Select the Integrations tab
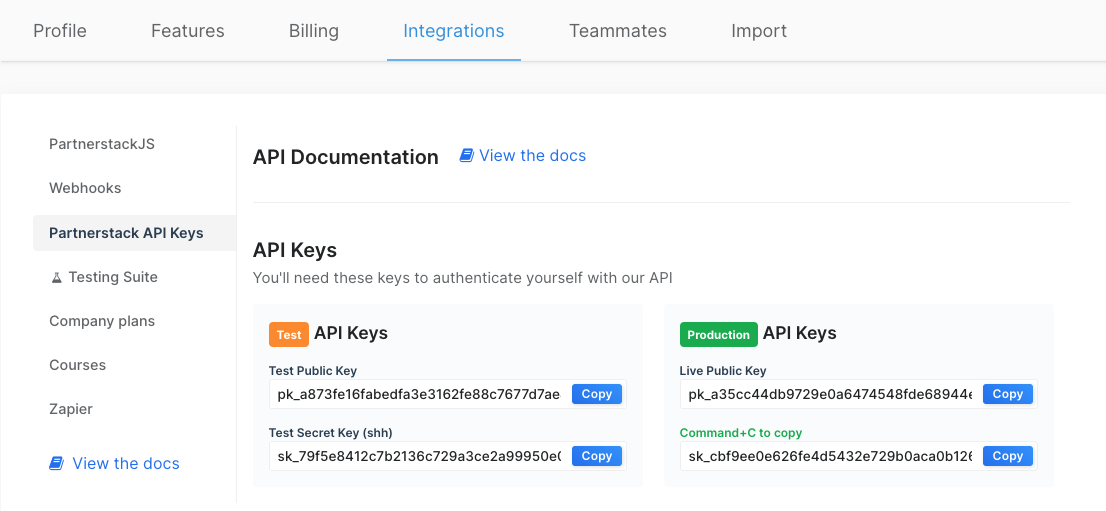The width and height of the screenshot is (1106, 511). click(x=454, y=31)
